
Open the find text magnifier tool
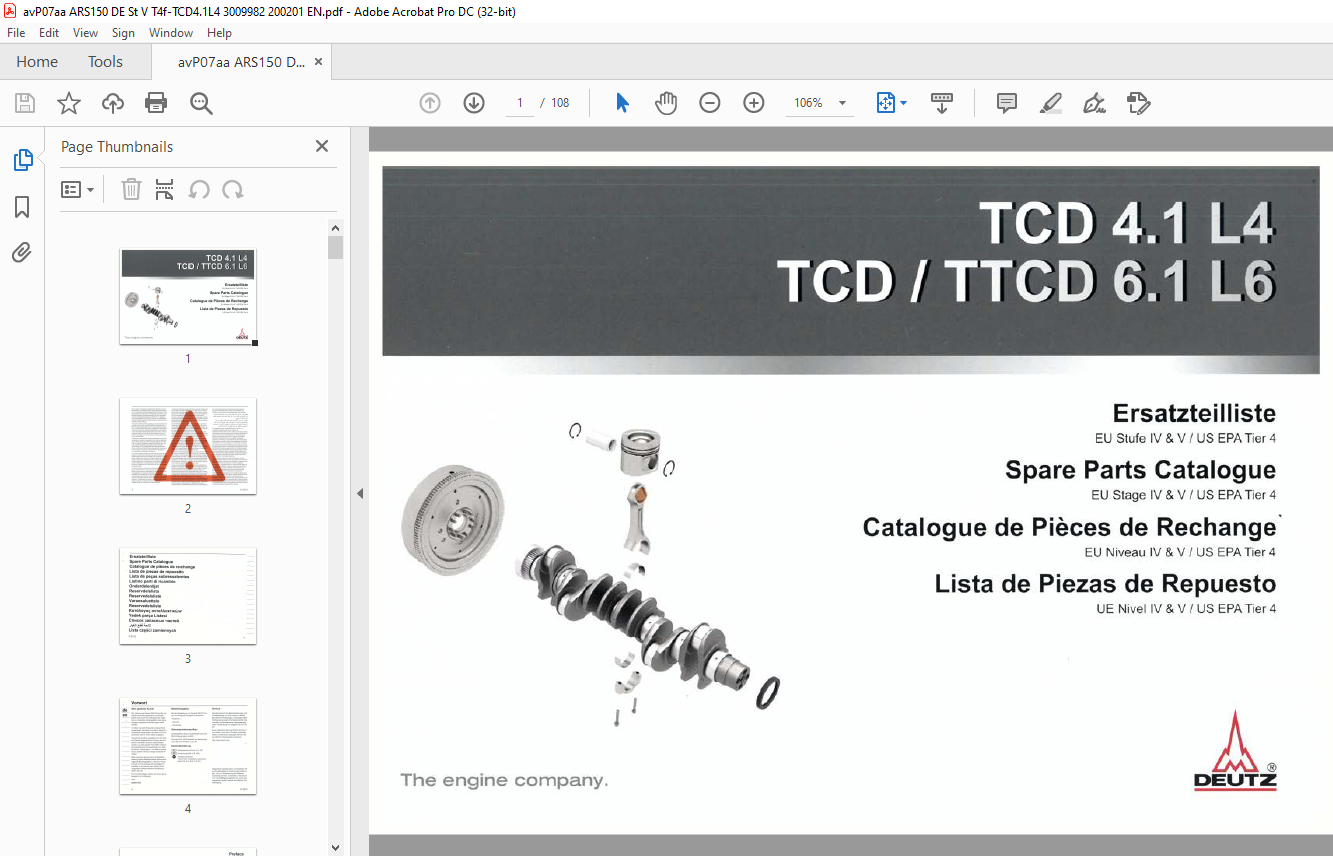201,103
